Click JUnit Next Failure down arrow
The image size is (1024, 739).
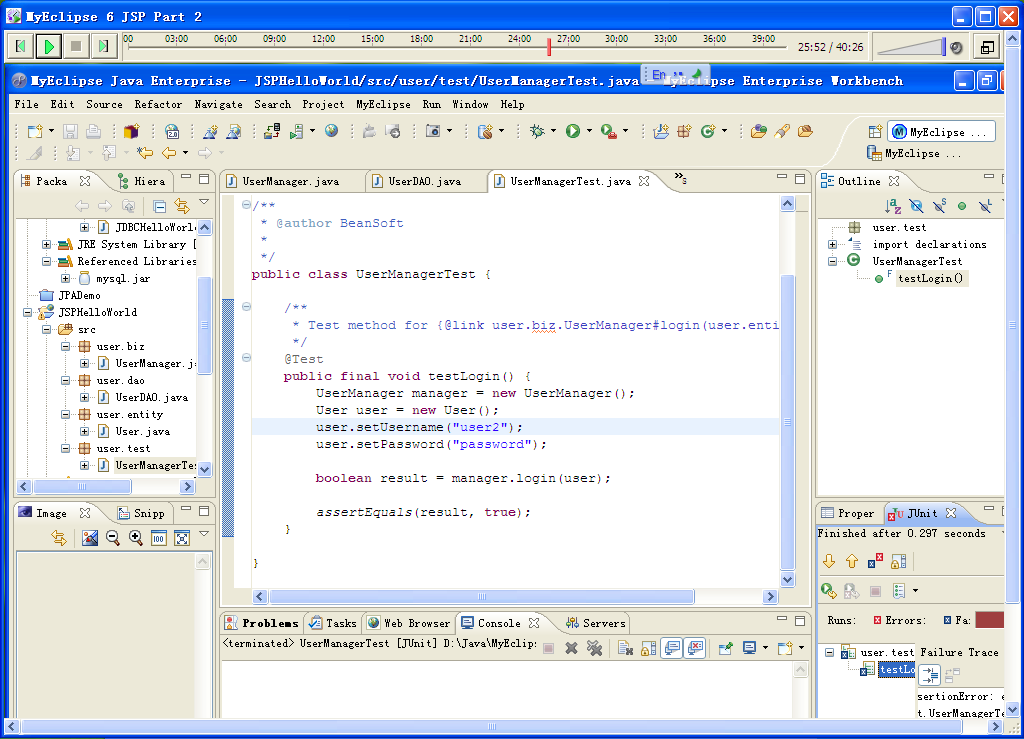829,561
